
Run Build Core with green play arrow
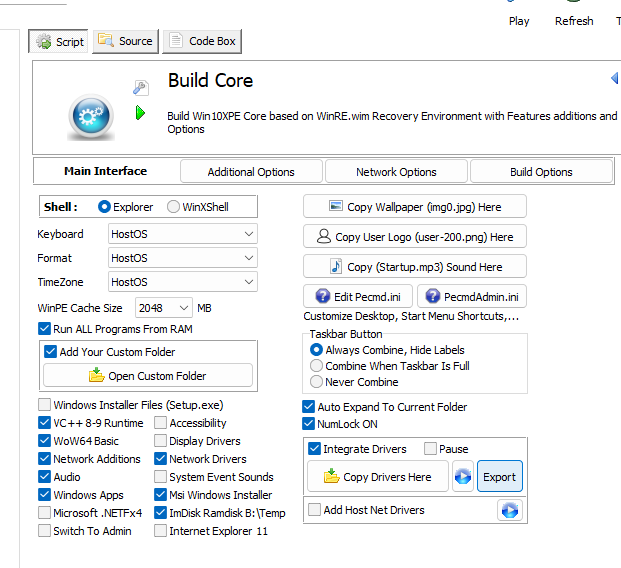click(140, 113)
